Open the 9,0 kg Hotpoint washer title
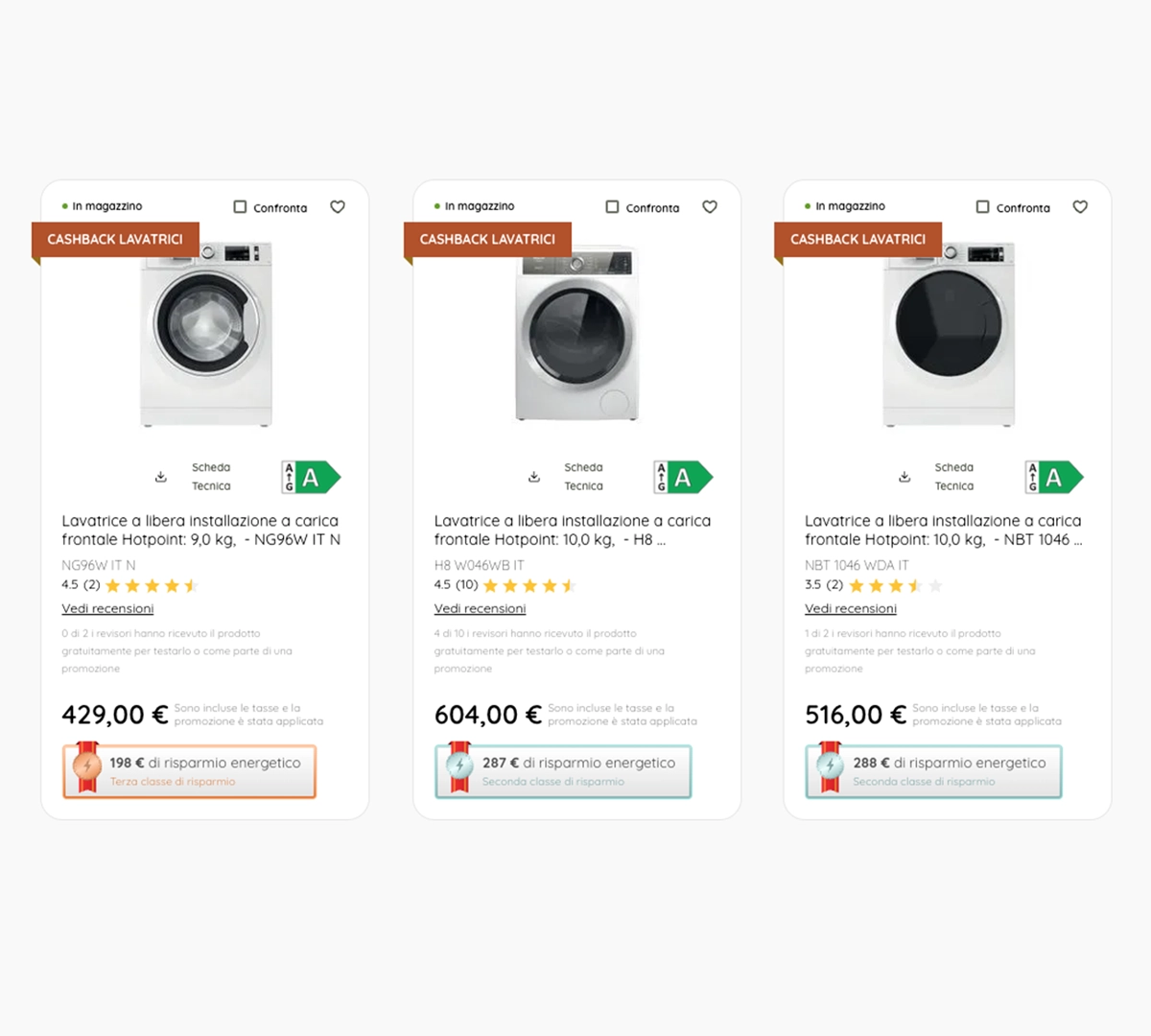The width and height of the screenshot is (1151, 1036). pyautogui.click(x=200, y=530)
